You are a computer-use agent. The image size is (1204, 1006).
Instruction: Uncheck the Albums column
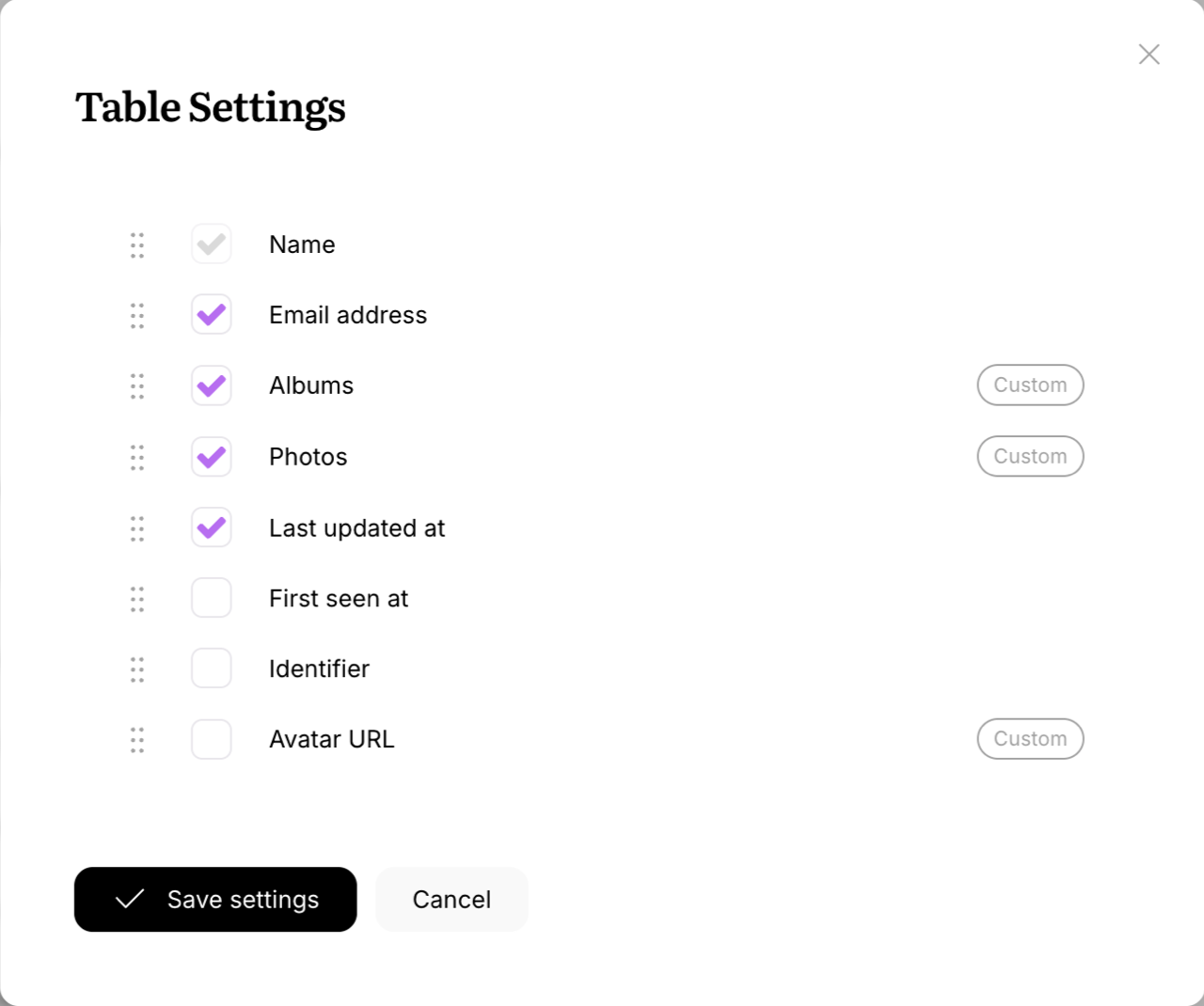point(211,385)
